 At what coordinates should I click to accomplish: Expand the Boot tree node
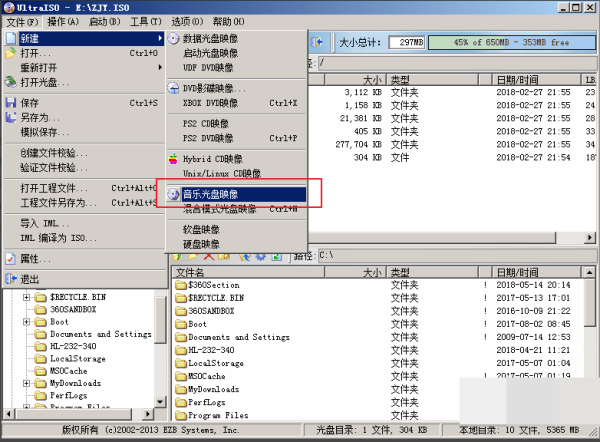click(x=26, y=321)
